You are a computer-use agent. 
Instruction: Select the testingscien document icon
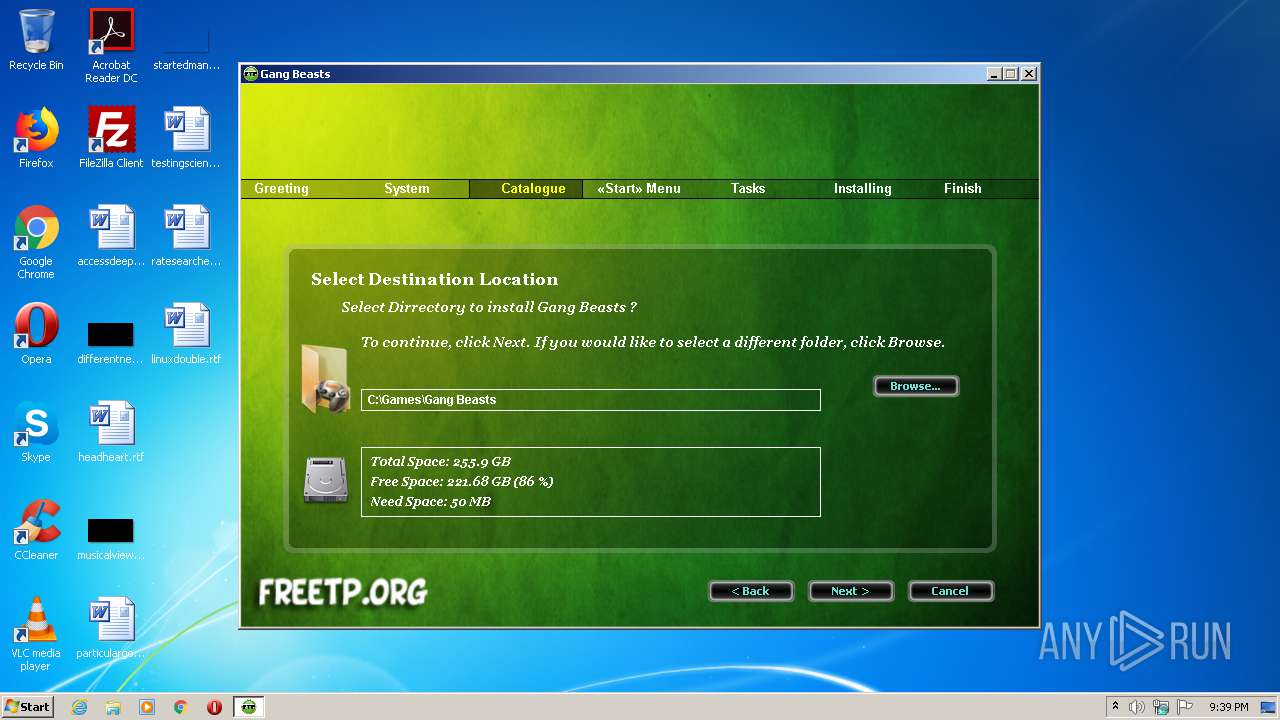point(186,138)
